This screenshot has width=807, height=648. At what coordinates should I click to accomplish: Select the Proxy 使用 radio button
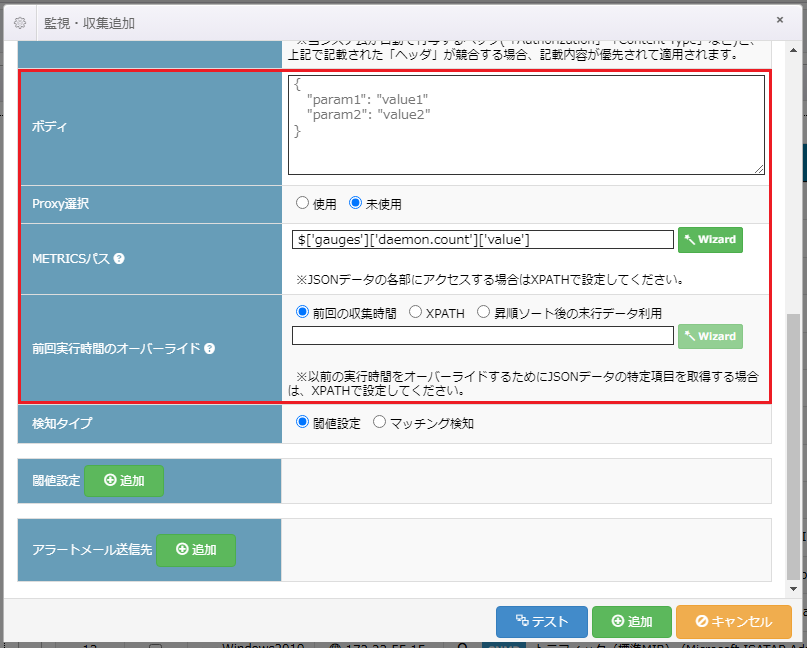point(302,203)
